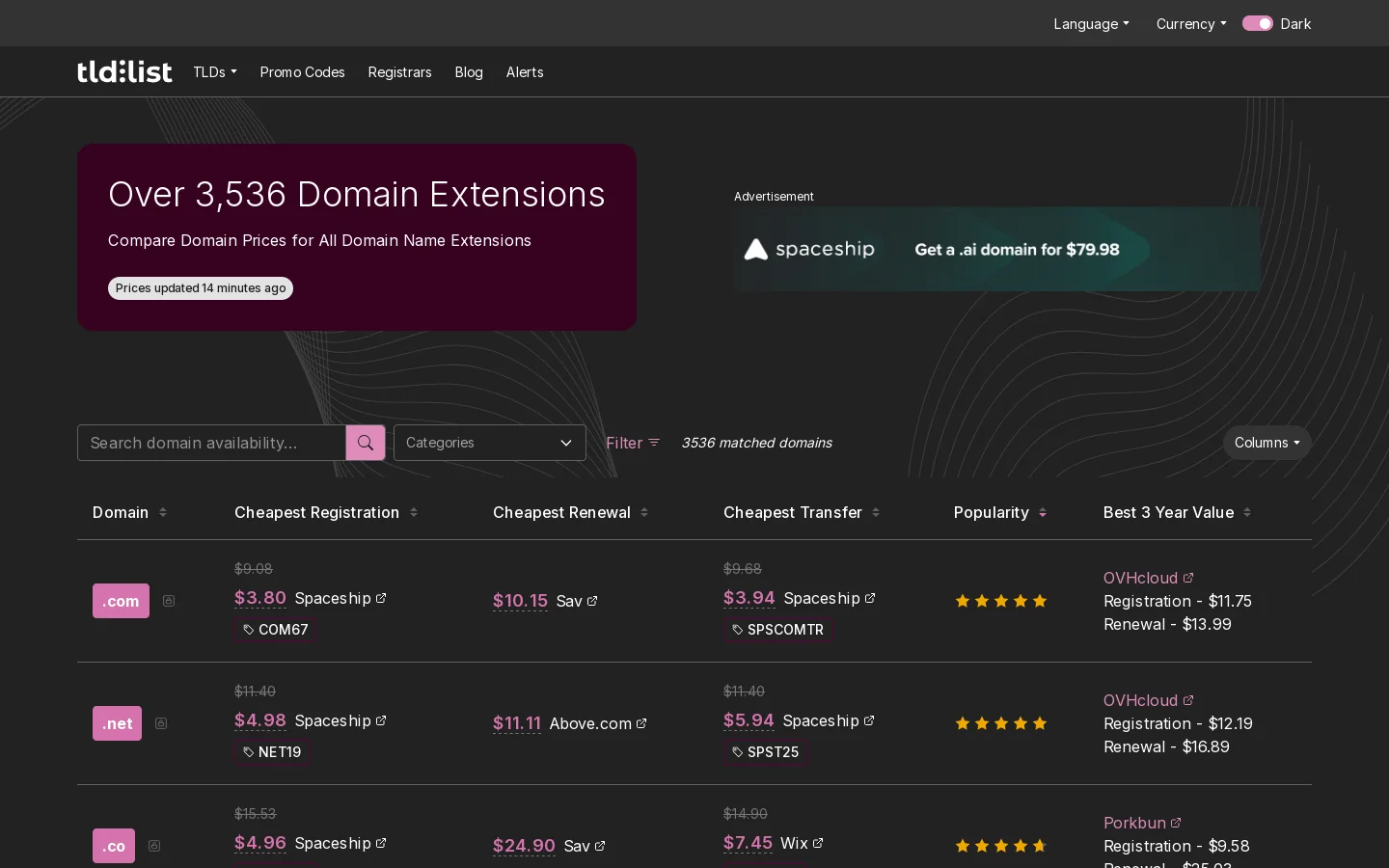Viewport: 1389px width, 868px height.
Task: Click the $24.90 .co renewal price
Action: tap(524, 846)
